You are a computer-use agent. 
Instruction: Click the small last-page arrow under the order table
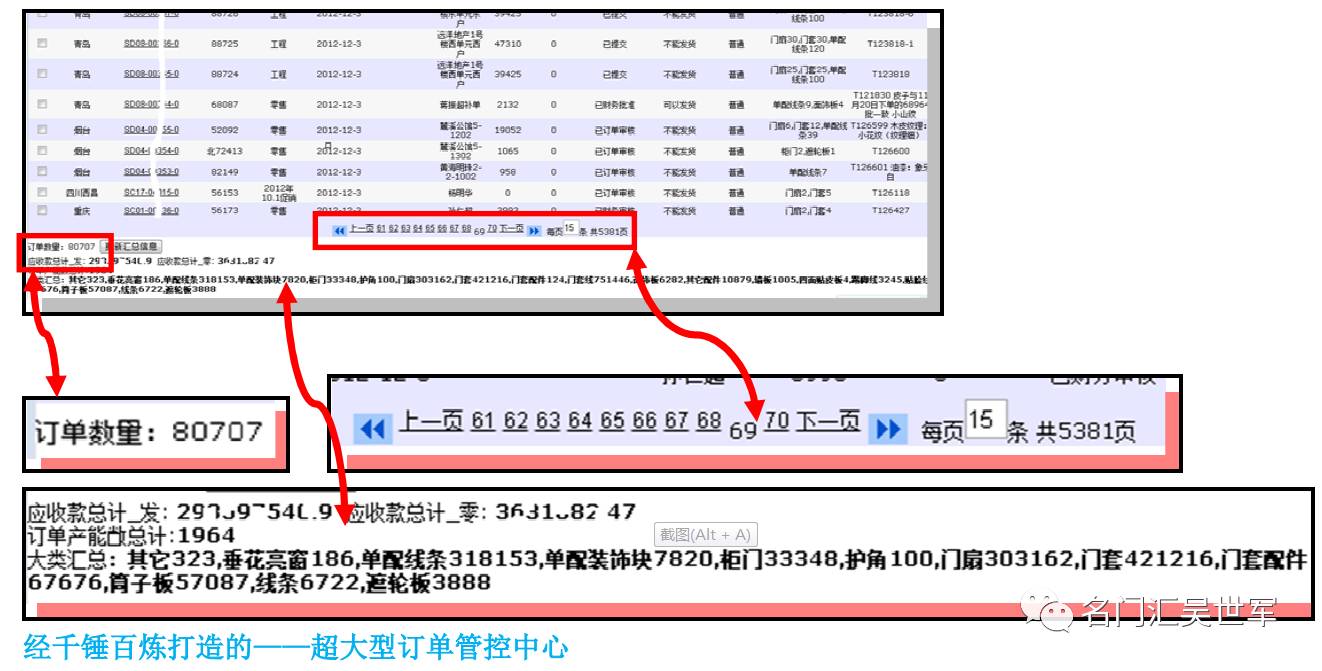click(x=534, y=230)
